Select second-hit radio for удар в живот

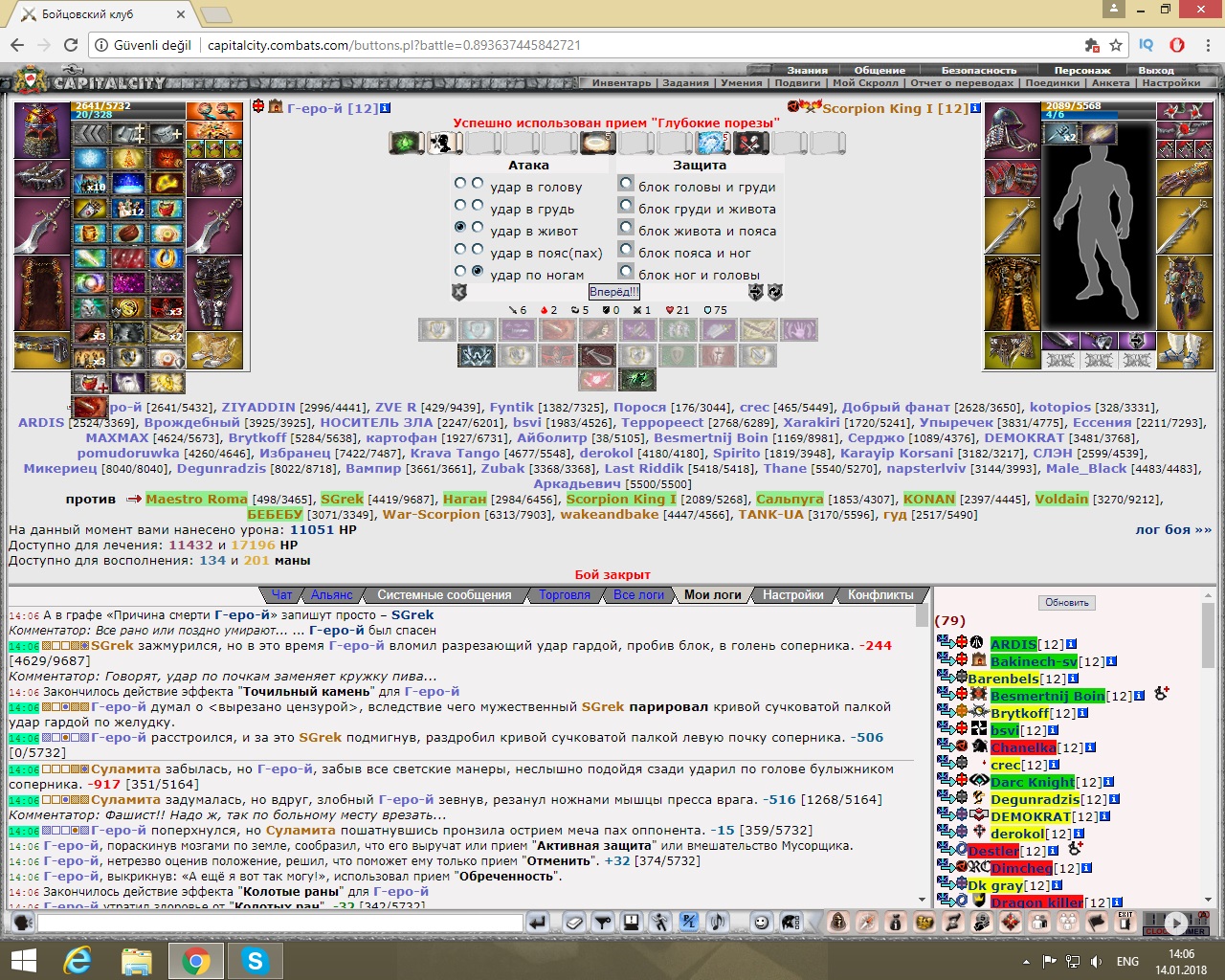click(478, 227)
